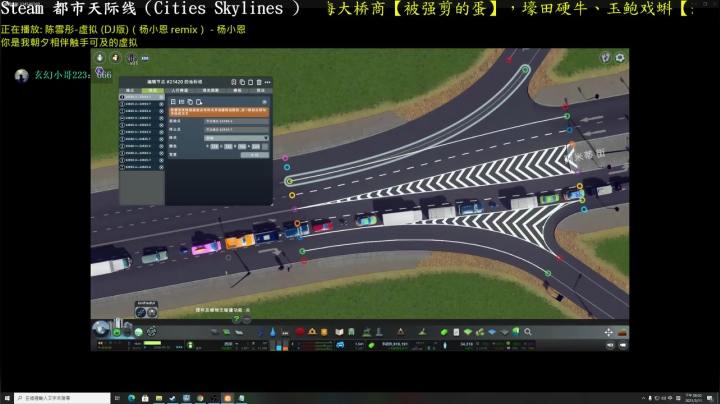Open the Windows Start menu
Screen dimensions: 720x404
[7, 398]
